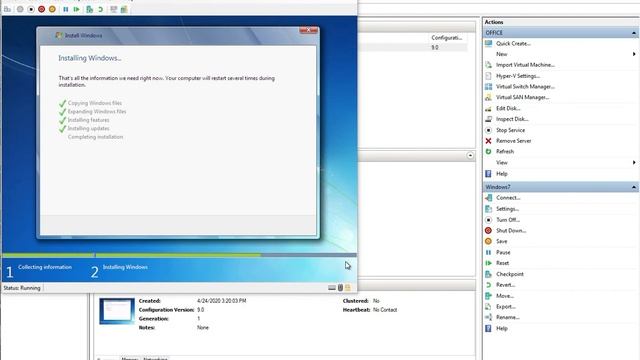640x360 pixels.
Task: Click Remove Server action
Action: [x=513, y=141]
